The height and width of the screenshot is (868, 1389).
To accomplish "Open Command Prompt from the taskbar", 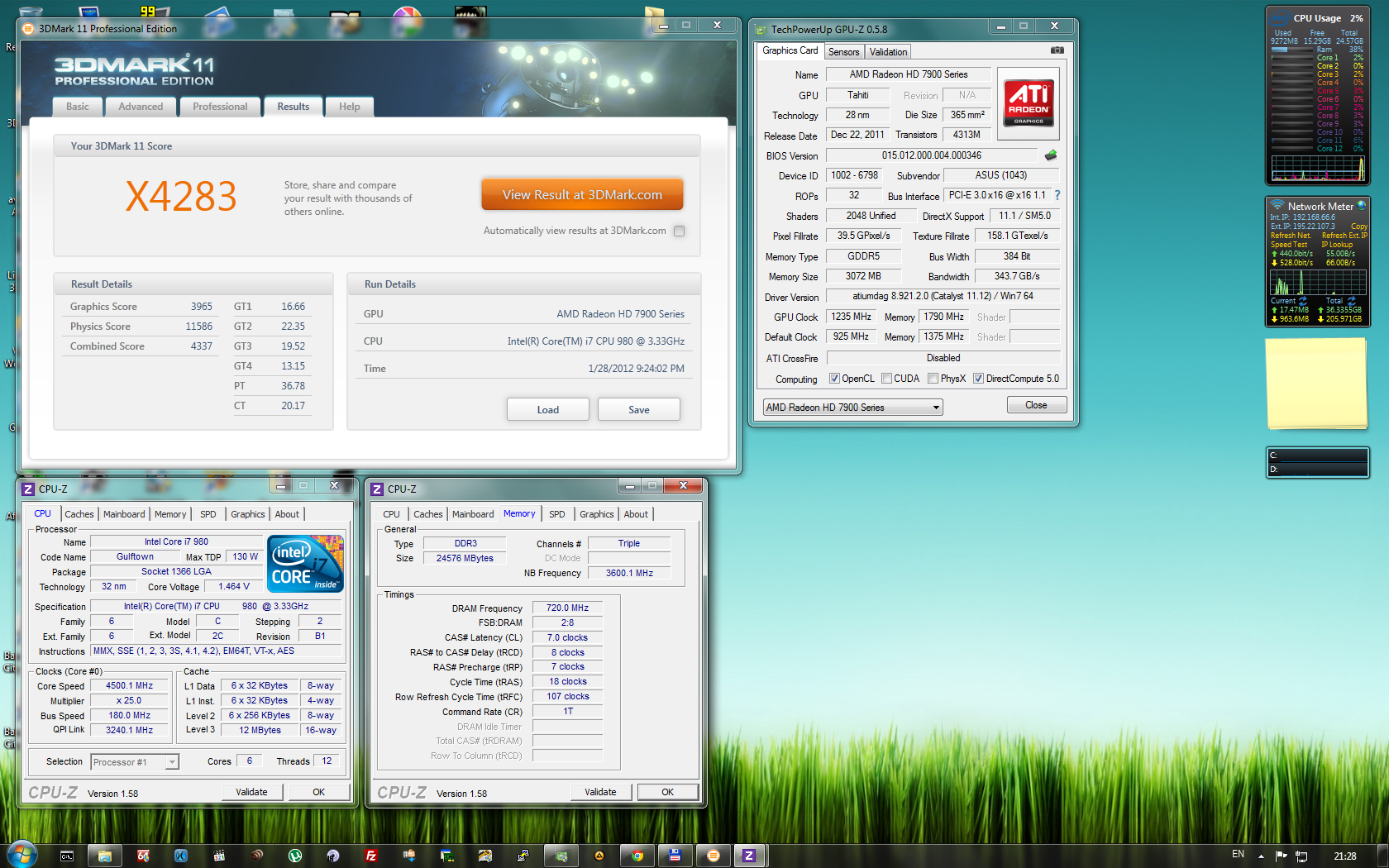I will [67, 856].
